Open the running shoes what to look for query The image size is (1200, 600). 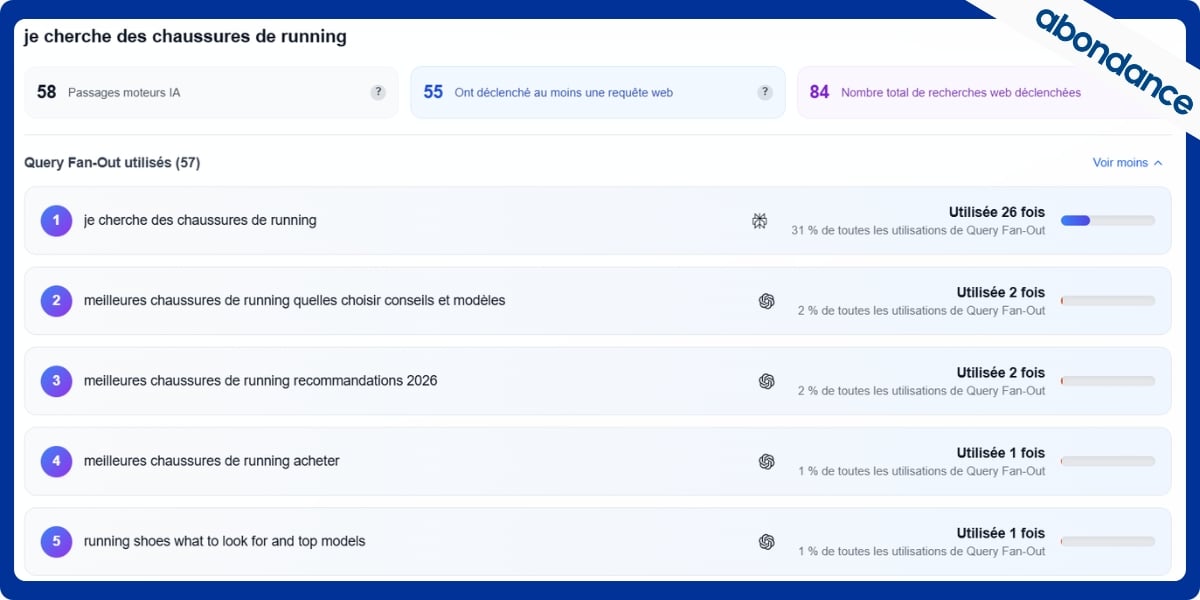225,541
